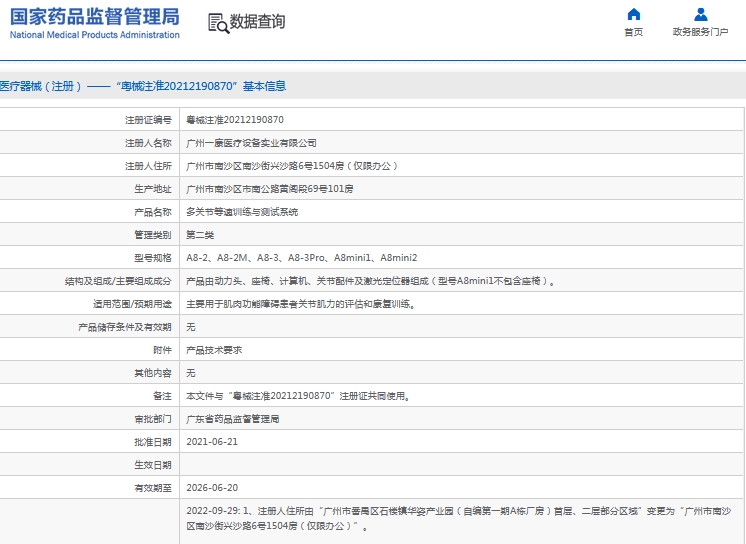Click National Medical Products Administration subtitle
Screen dimensions: 746x544
[95, 35]
